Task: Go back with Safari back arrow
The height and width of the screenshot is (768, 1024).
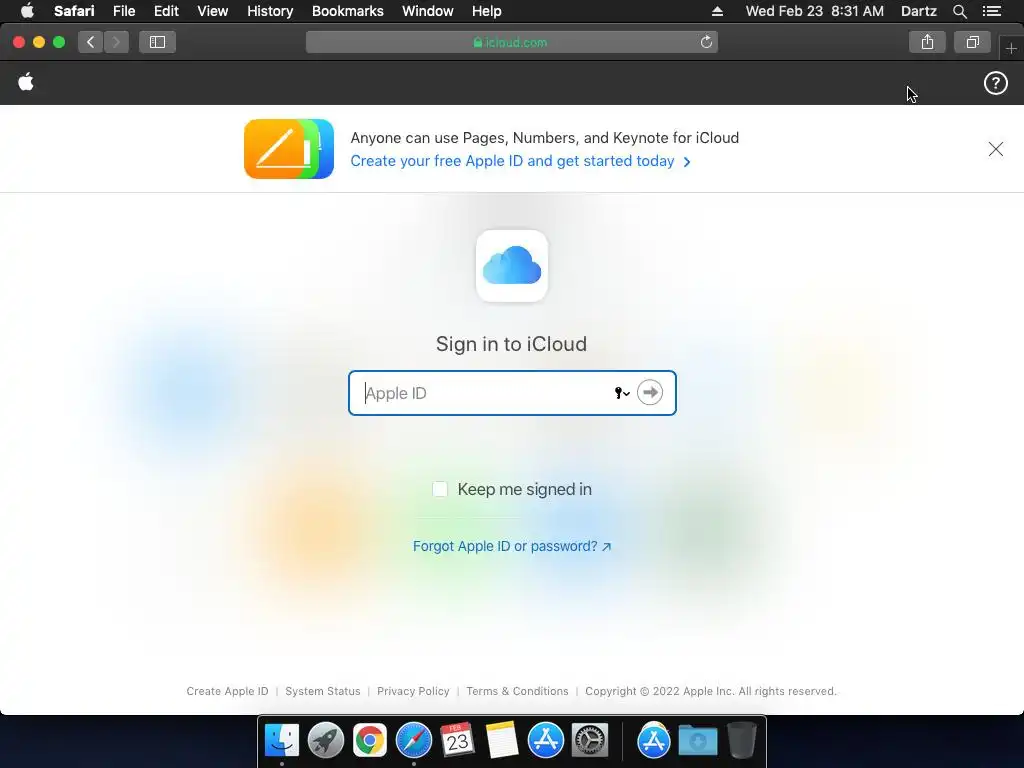Action: click(x=91, y=42)
